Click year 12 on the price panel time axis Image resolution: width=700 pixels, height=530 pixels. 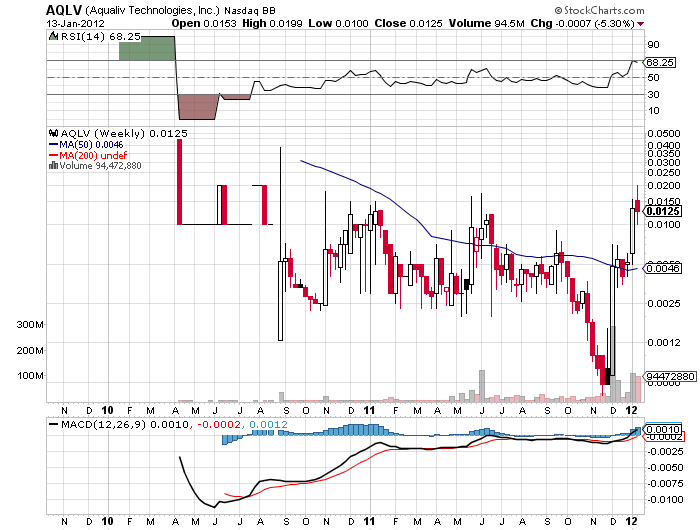tap(631, 410)
